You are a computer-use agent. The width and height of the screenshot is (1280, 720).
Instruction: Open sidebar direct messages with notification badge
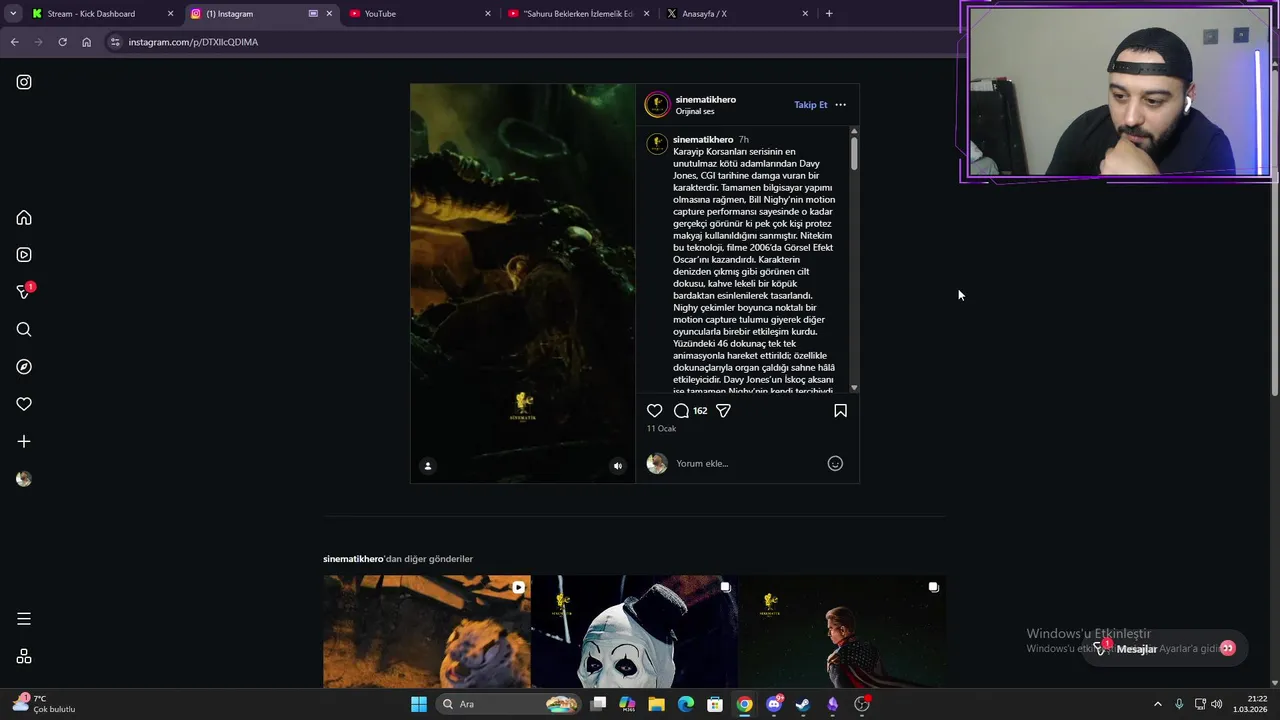25,291
